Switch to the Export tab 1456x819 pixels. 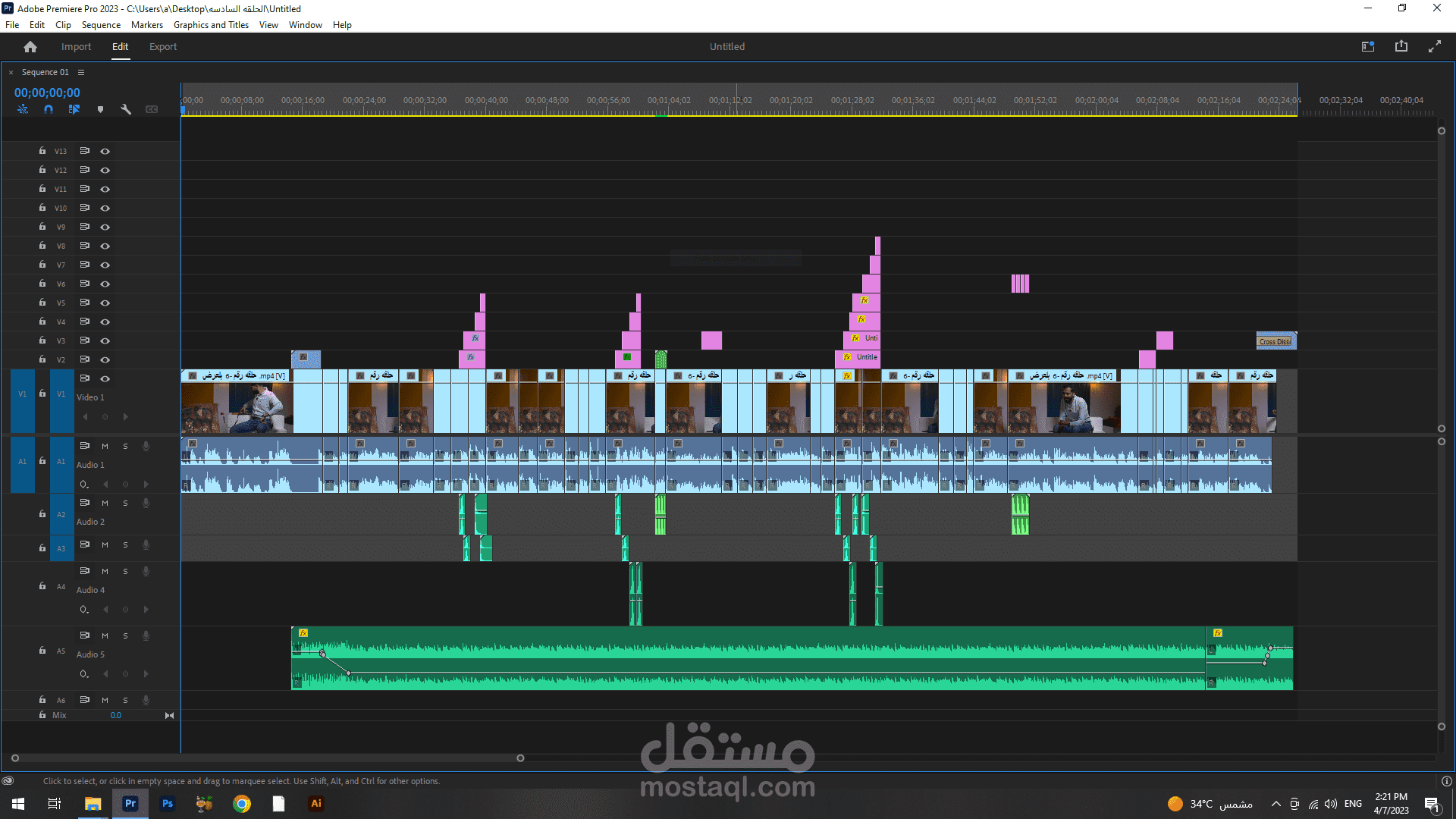click(163, 47)
